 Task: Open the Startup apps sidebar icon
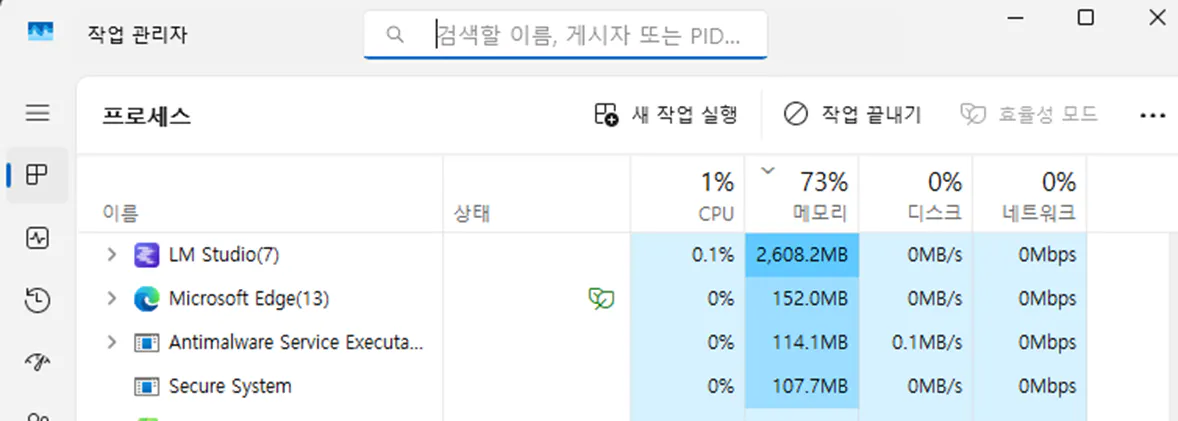coord(38,362)
